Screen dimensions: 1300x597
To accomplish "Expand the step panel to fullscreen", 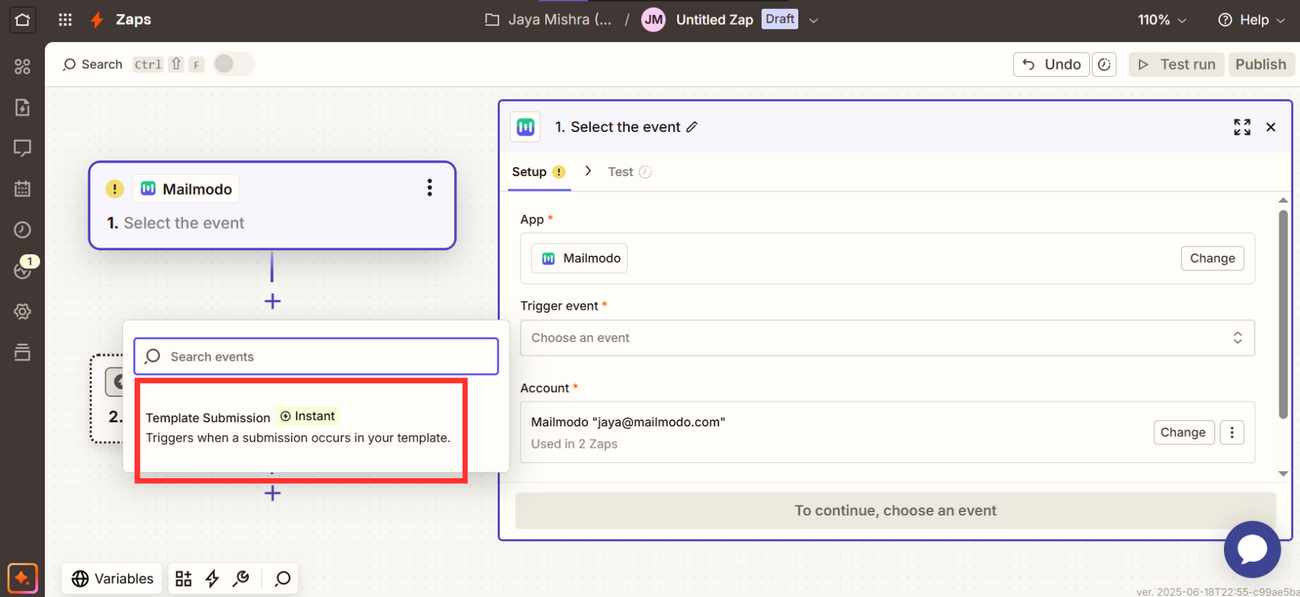I will pos(1242,127).
